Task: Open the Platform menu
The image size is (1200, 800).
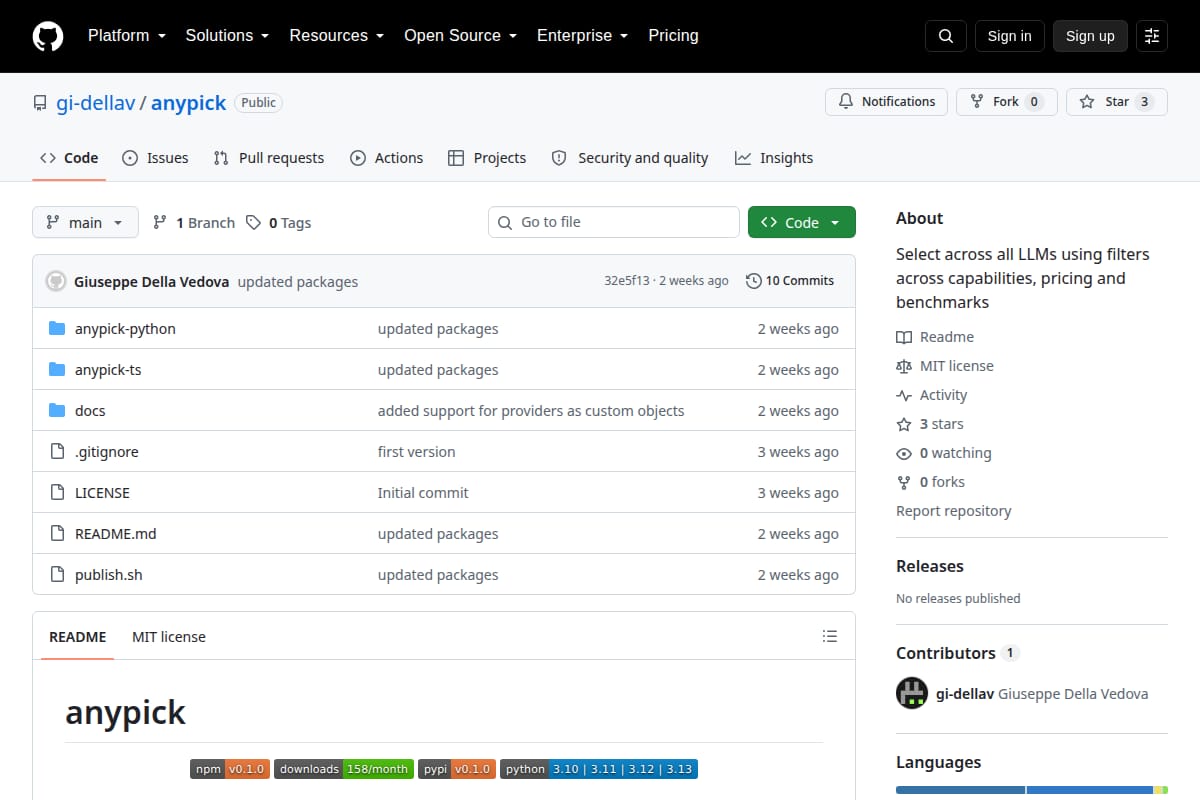Action: [126, 36]
